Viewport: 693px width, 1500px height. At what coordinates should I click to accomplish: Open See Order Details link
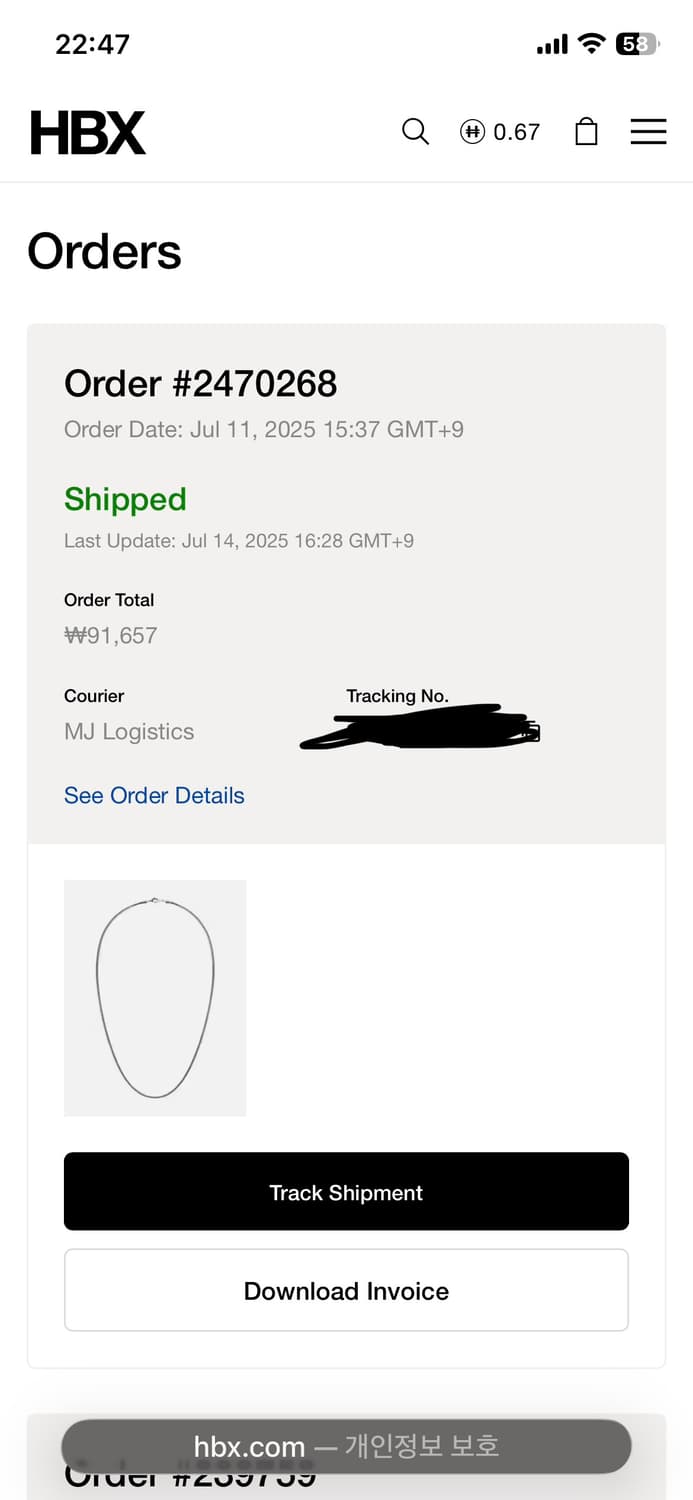point(154,796)
